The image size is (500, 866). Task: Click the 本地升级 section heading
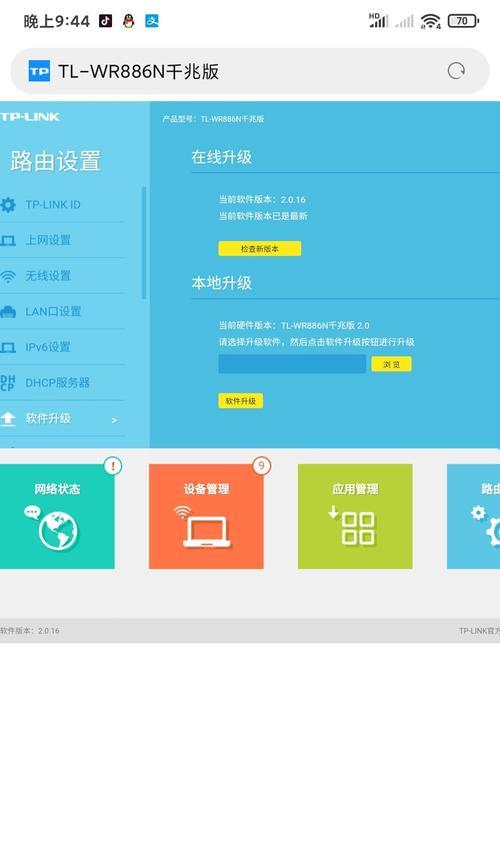point(222,283)
